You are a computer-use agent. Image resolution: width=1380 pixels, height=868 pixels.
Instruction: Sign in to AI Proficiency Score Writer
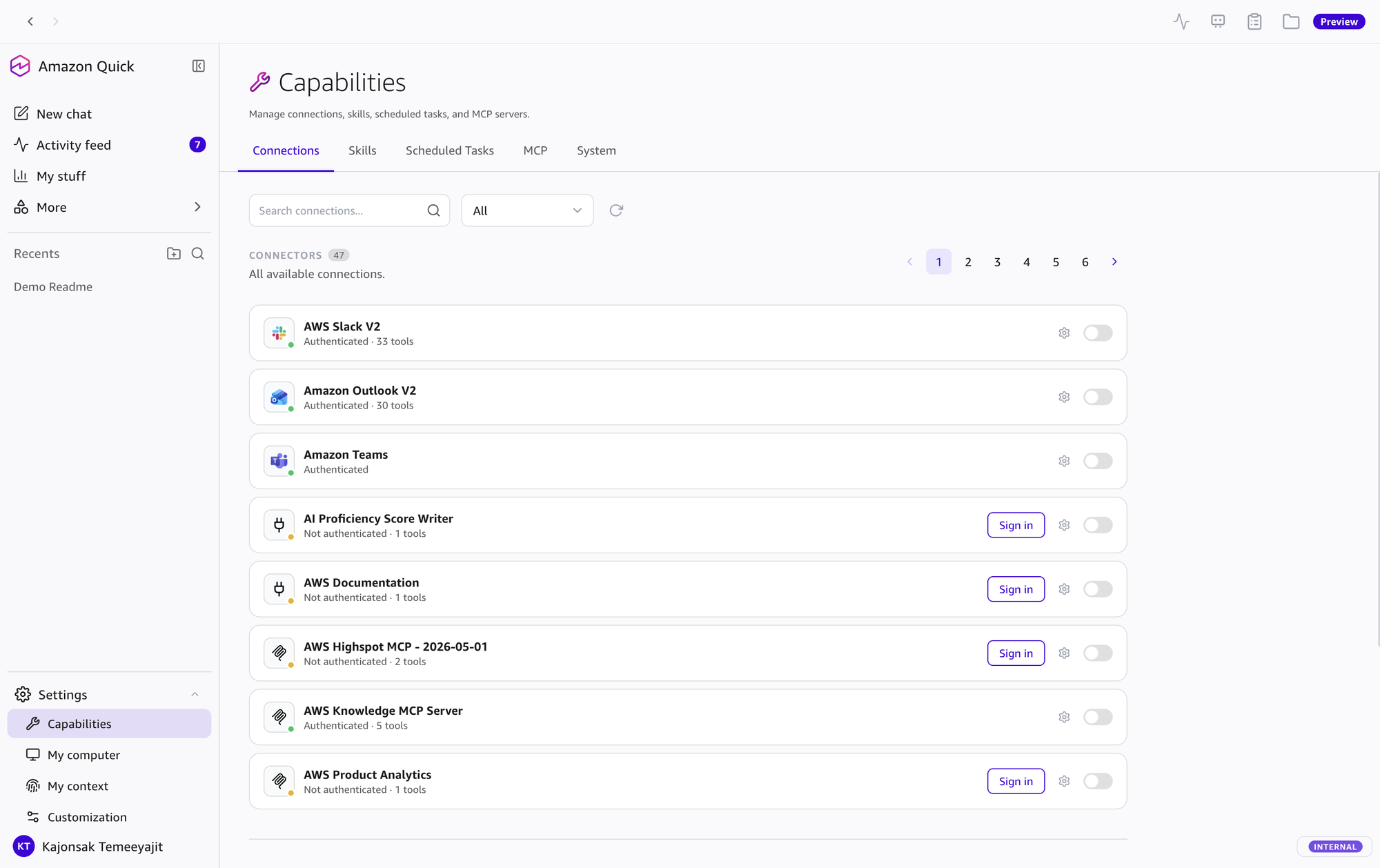click(x=1016, y=525)
